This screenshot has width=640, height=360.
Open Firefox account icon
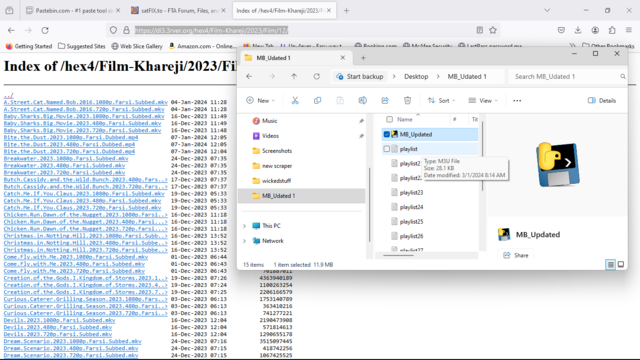[x=595, y=30]
